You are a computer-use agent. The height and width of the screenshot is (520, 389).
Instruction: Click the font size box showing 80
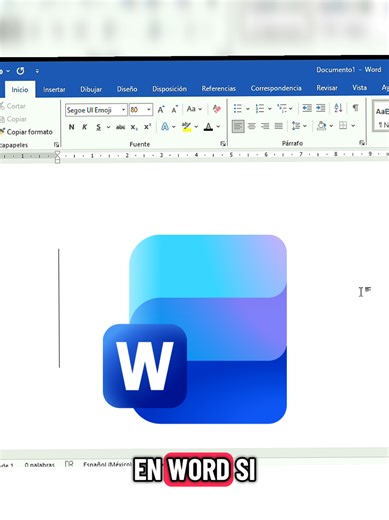(x=137, y=110)
